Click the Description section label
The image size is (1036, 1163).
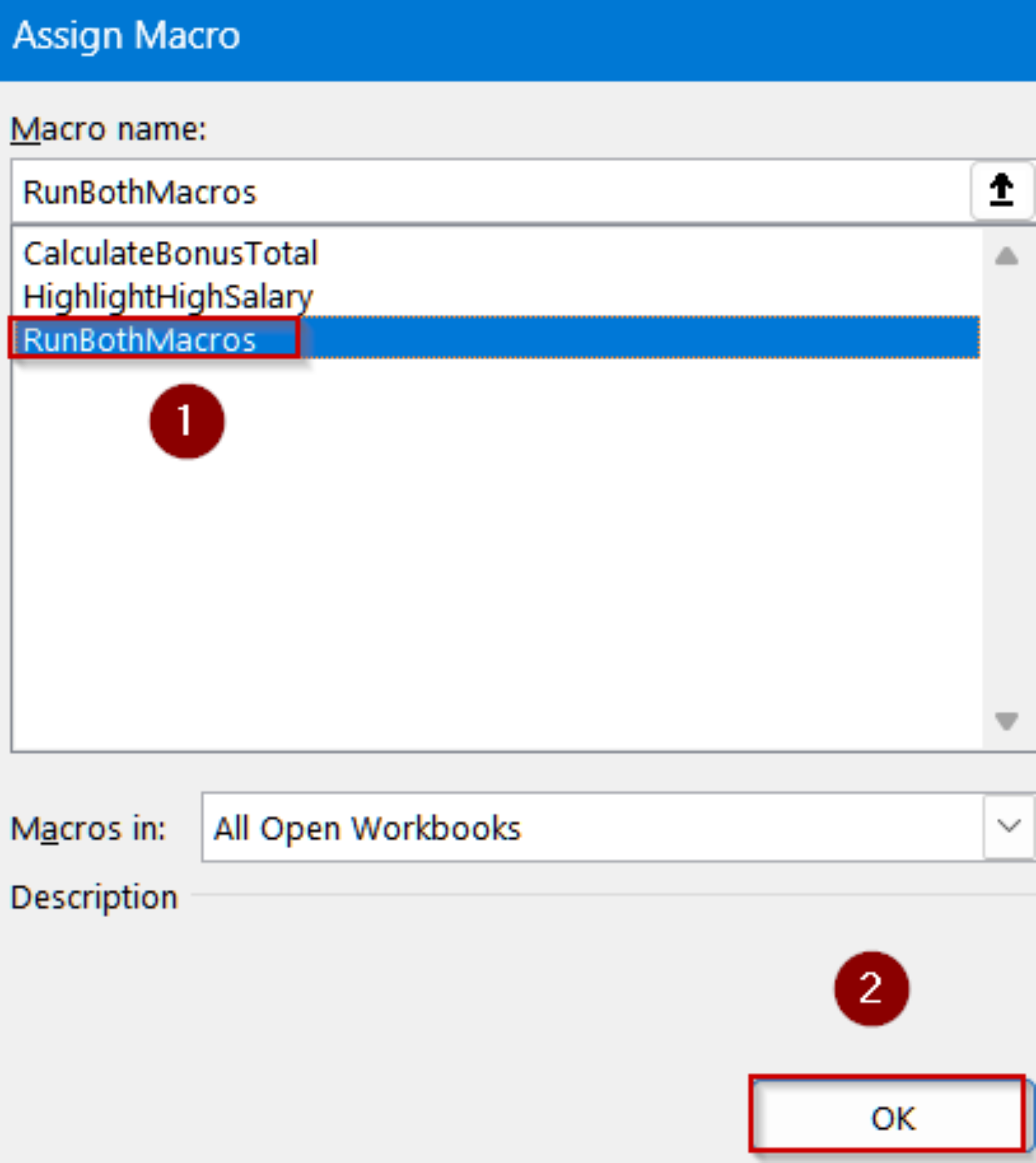pos(94,898)
